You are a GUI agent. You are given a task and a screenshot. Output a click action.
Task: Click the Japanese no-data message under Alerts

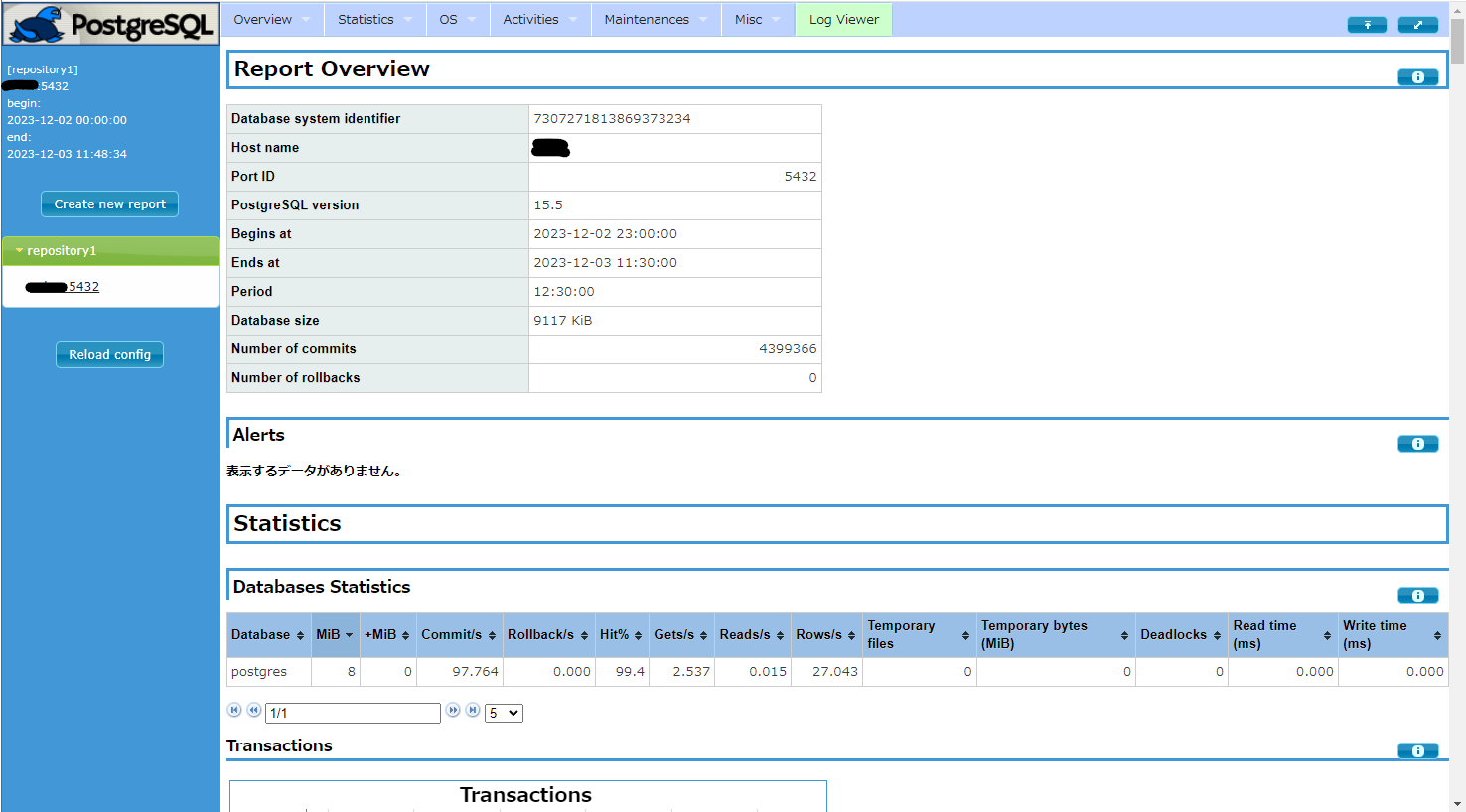pyautogui.click(x=316, y=471)
